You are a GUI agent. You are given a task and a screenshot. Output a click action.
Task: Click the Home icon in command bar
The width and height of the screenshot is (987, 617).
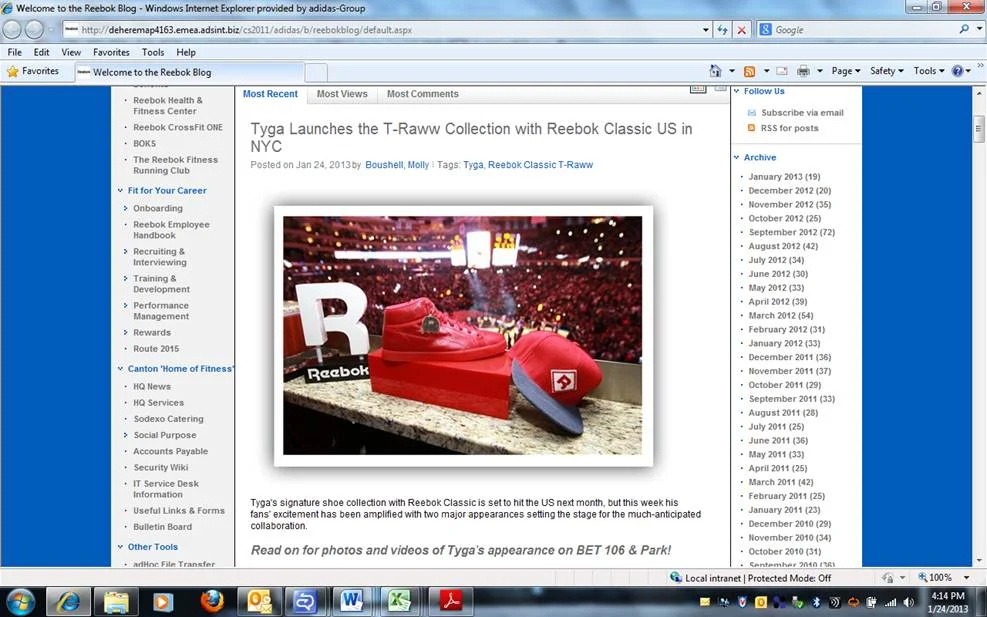pyautogui.click(x=715, y=71)
